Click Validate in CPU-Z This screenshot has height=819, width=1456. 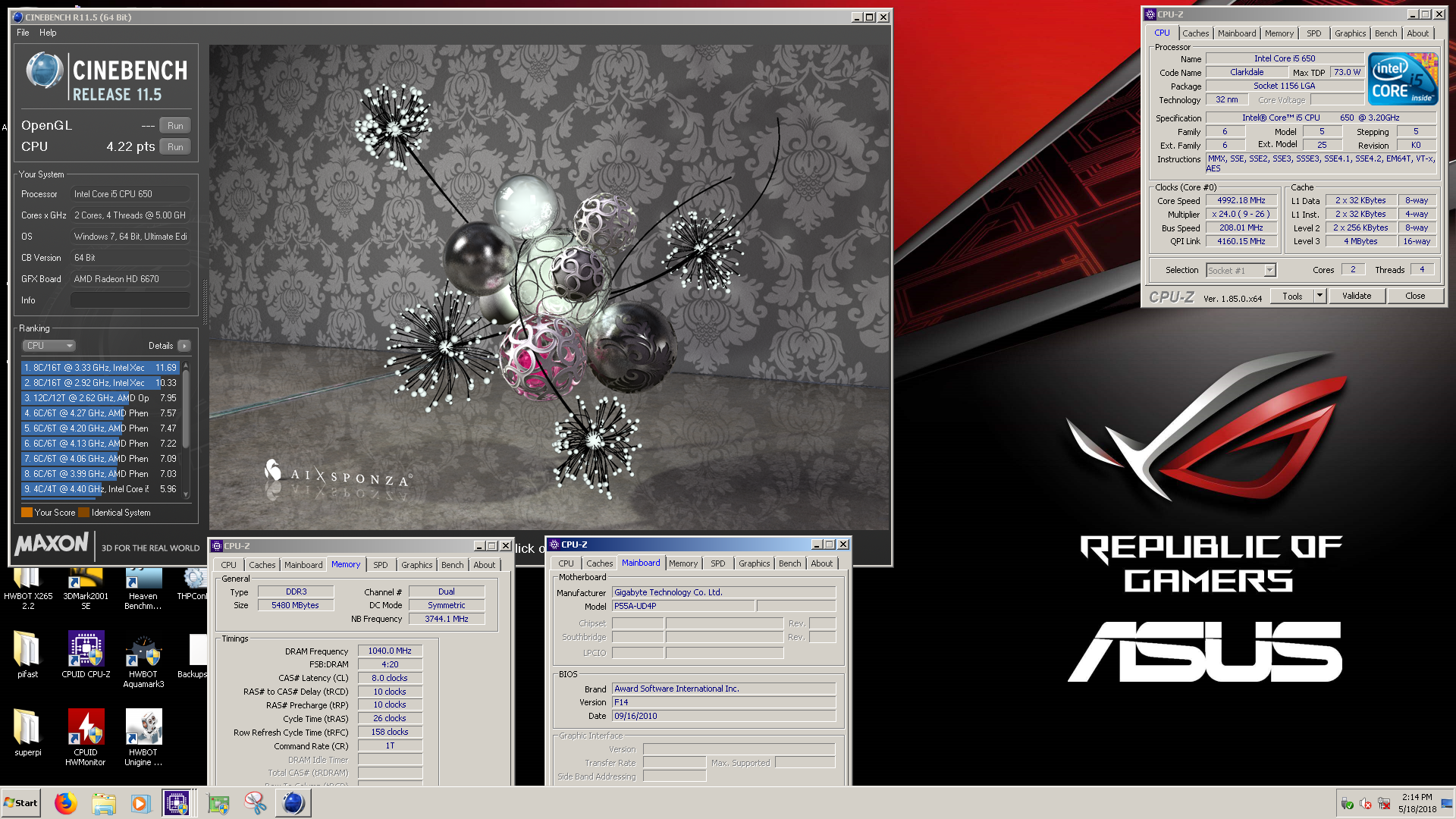point(1357,296)
